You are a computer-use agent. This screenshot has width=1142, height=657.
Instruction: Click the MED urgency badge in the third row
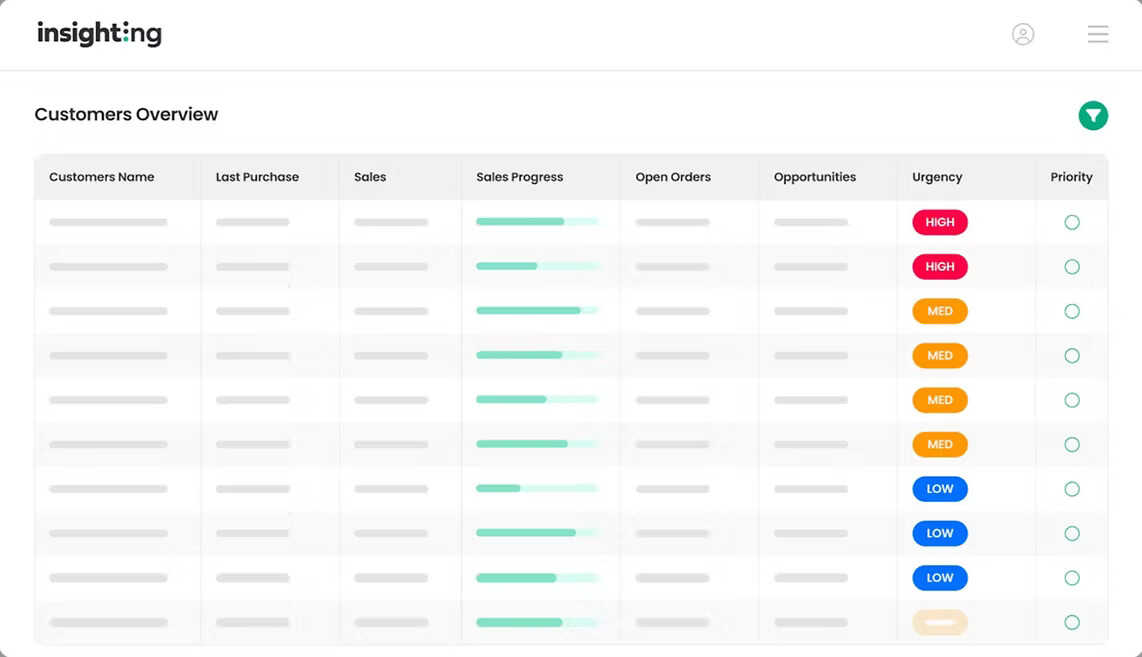click(x=939, y=311)
